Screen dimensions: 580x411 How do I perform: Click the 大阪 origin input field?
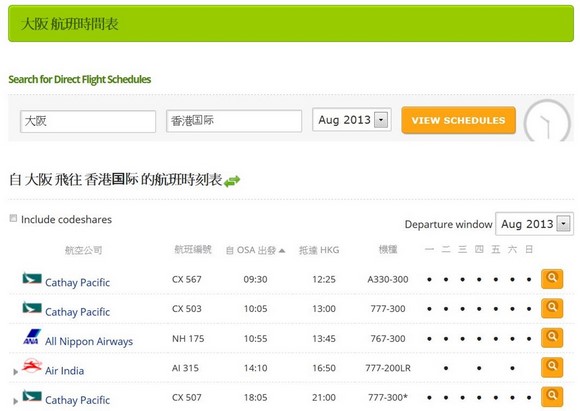(x=88, y=121)
